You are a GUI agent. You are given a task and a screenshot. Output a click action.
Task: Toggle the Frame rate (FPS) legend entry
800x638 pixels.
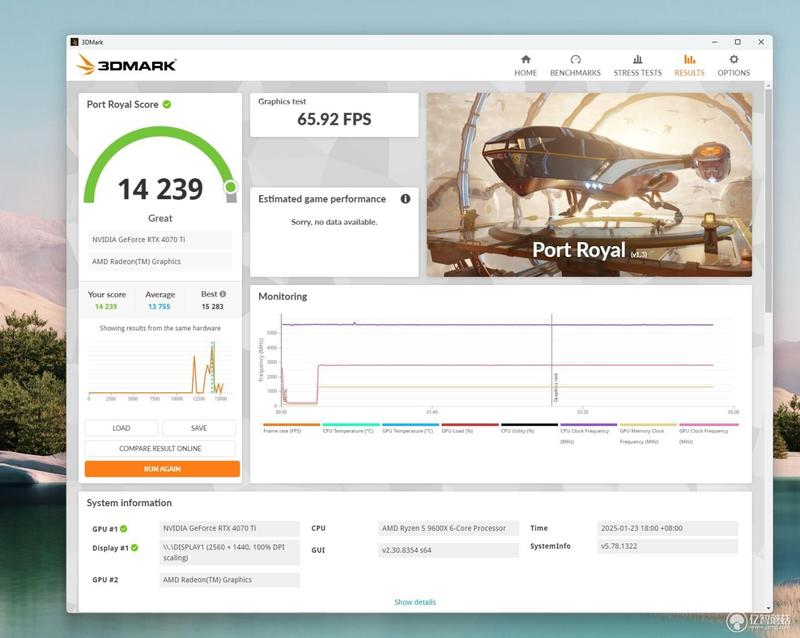click(291, 428)
